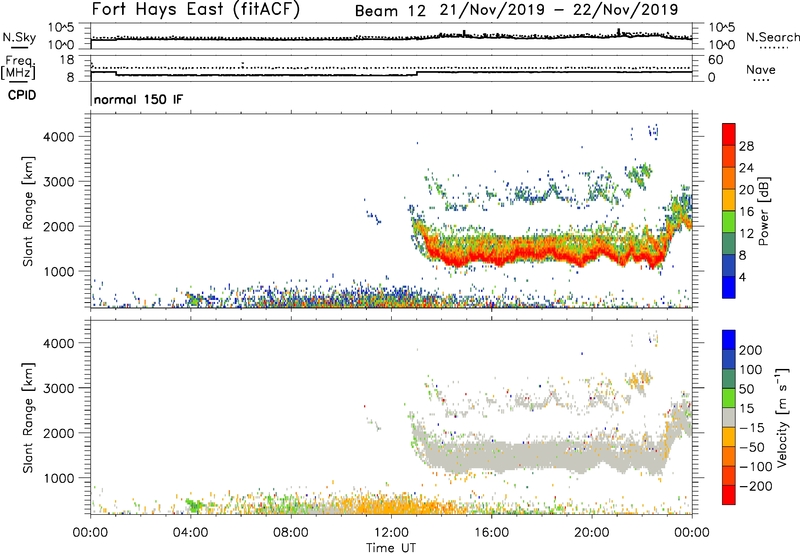
Task: Click the '16:00' time axis tick label
Action: pos(491,533)
